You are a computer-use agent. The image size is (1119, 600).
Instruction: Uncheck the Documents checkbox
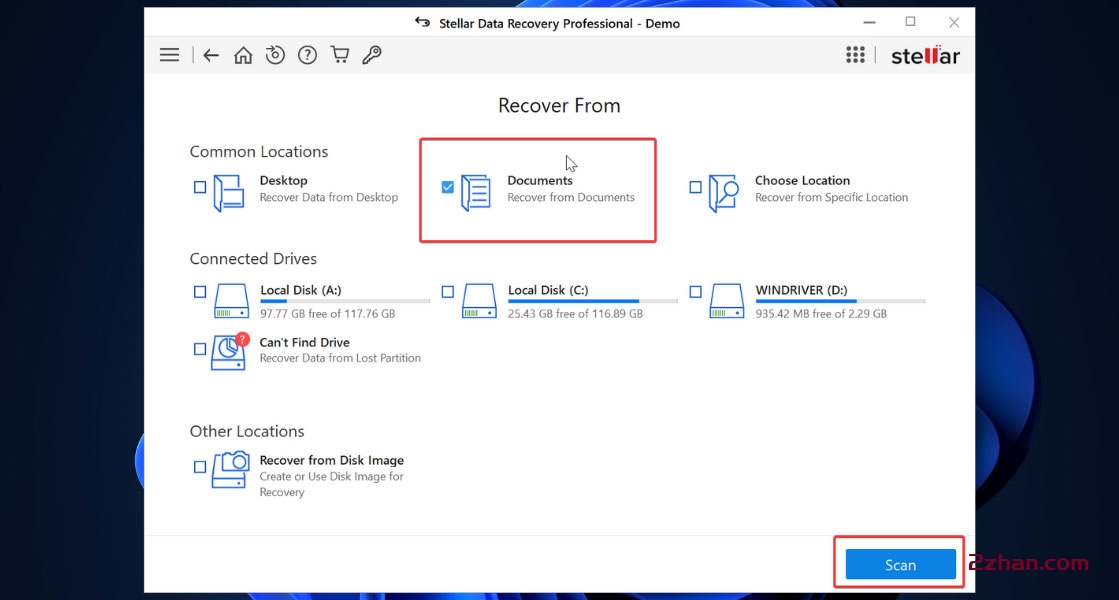pos(447,187)
